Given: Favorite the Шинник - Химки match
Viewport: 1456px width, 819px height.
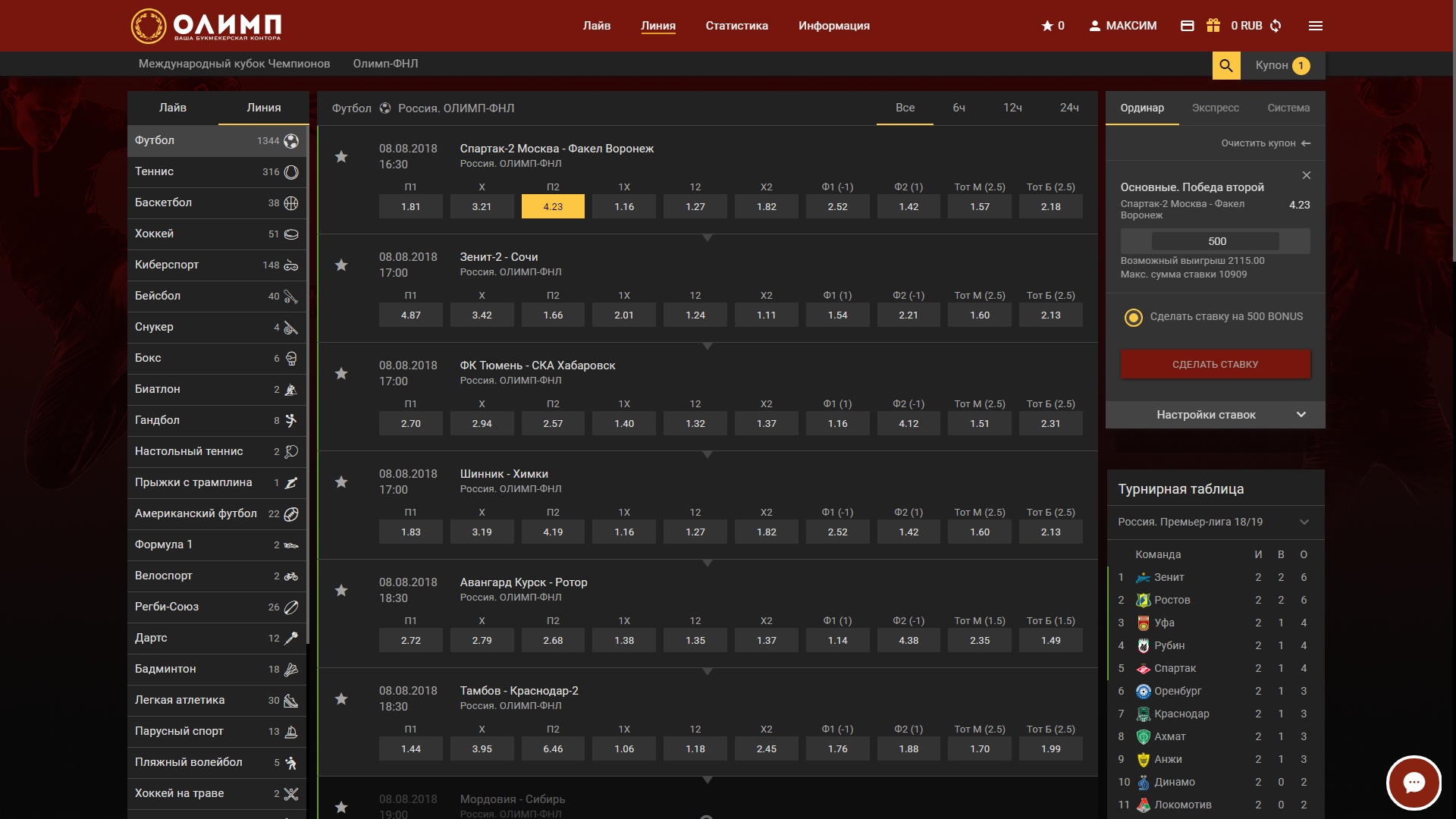Looking at the screenshot, I should [x=341, y=482].
